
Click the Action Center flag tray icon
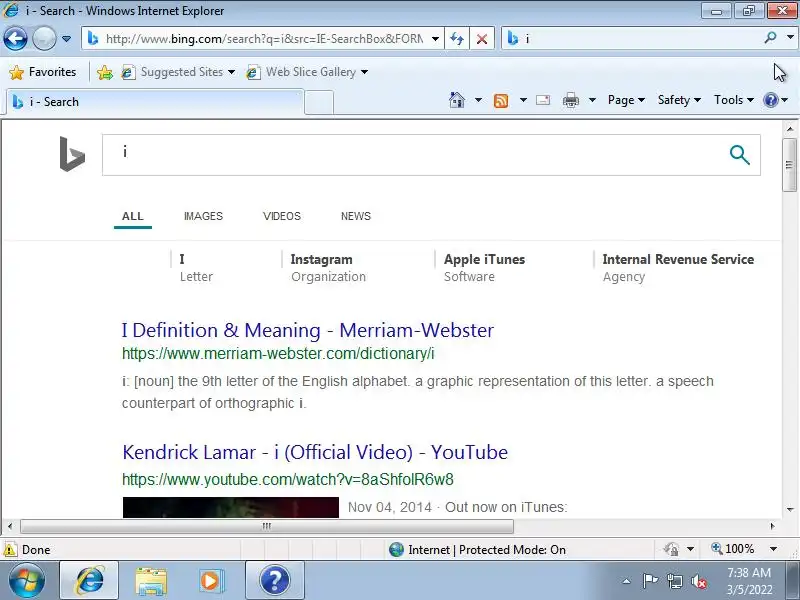tap(649, 581)
